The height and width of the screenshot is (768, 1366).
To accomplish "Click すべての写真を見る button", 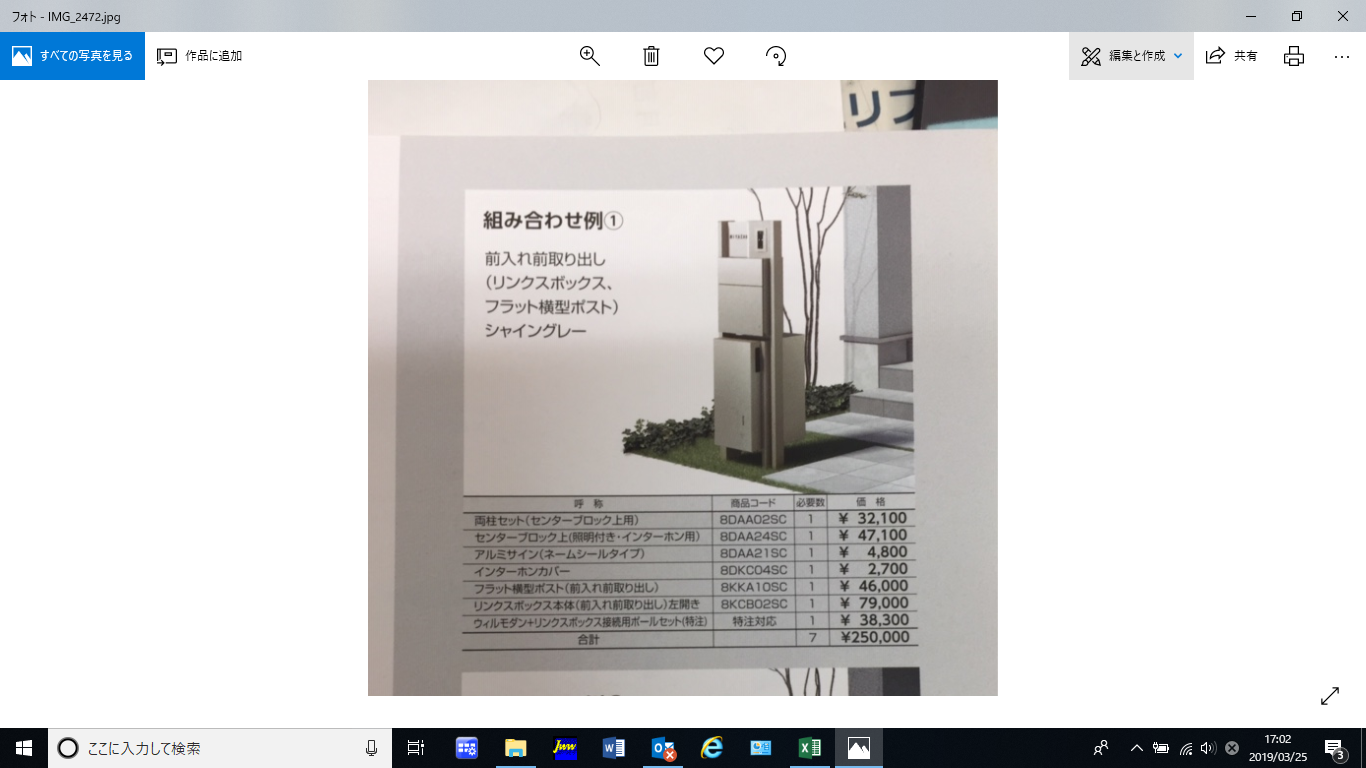I will tap(73, 56).
